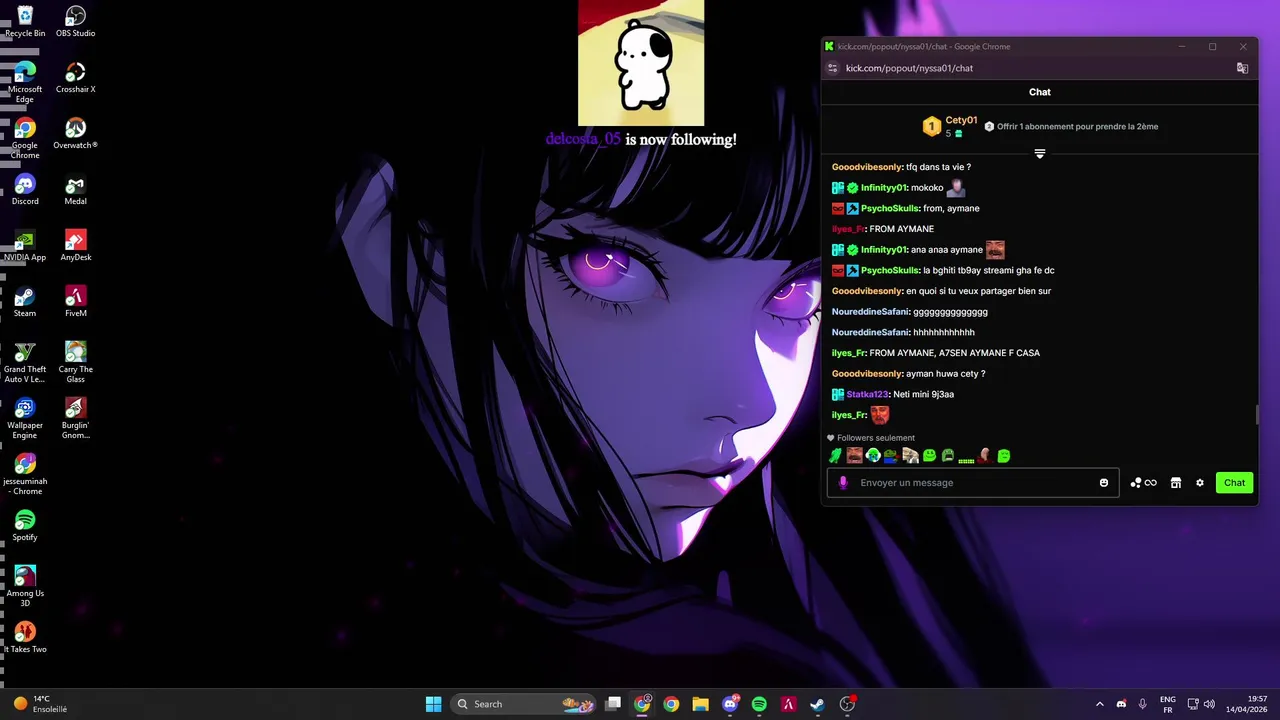This screenshot has height=720, width=1280.
Task: Click the microphone icon in system tray
Action: (1143, 704)
